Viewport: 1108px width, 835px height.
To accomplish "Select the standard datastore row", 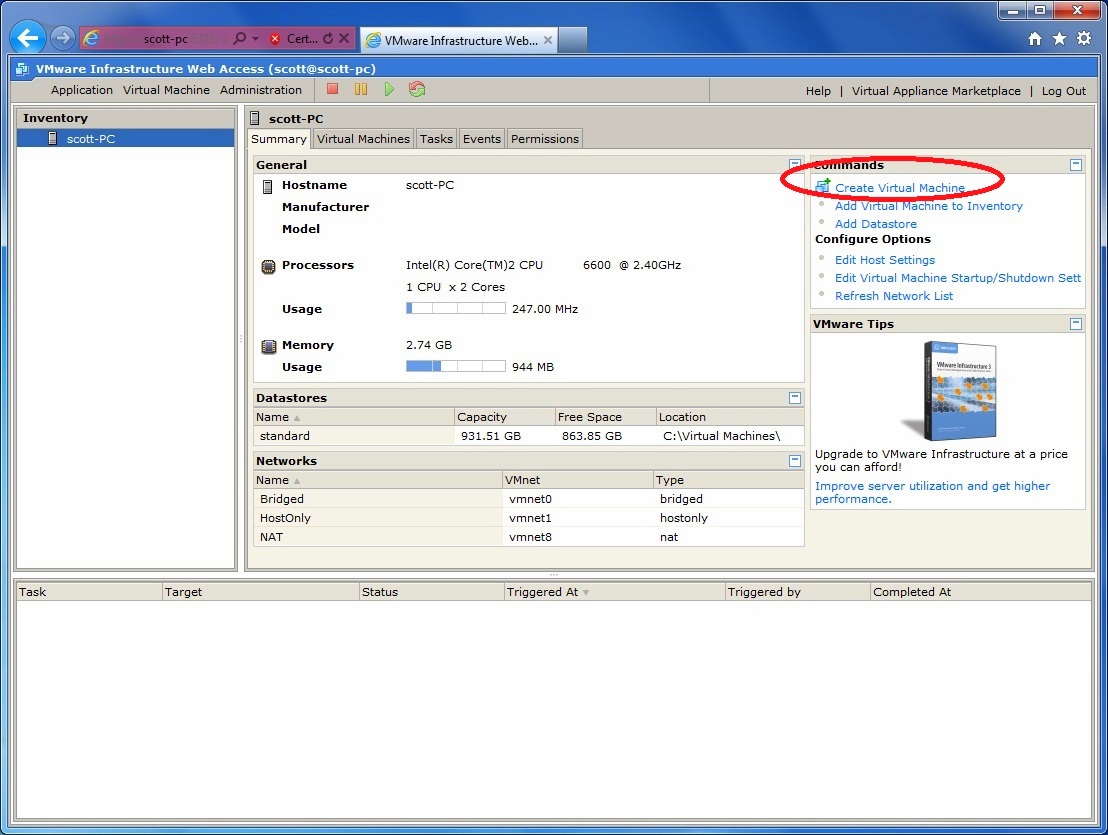I will coord(529,436).
